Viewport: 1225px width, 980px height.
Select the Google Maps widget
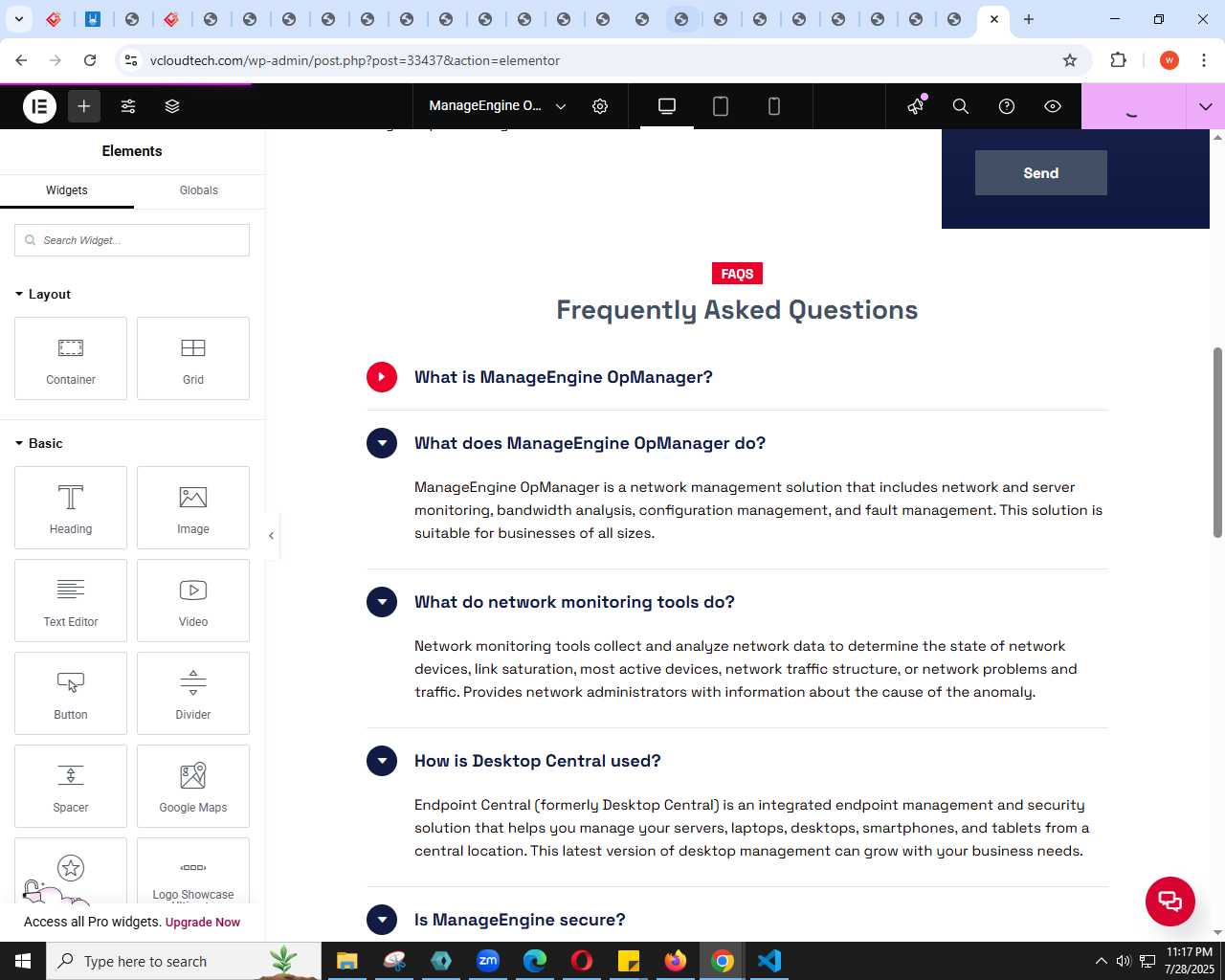(x=193, y=787)
